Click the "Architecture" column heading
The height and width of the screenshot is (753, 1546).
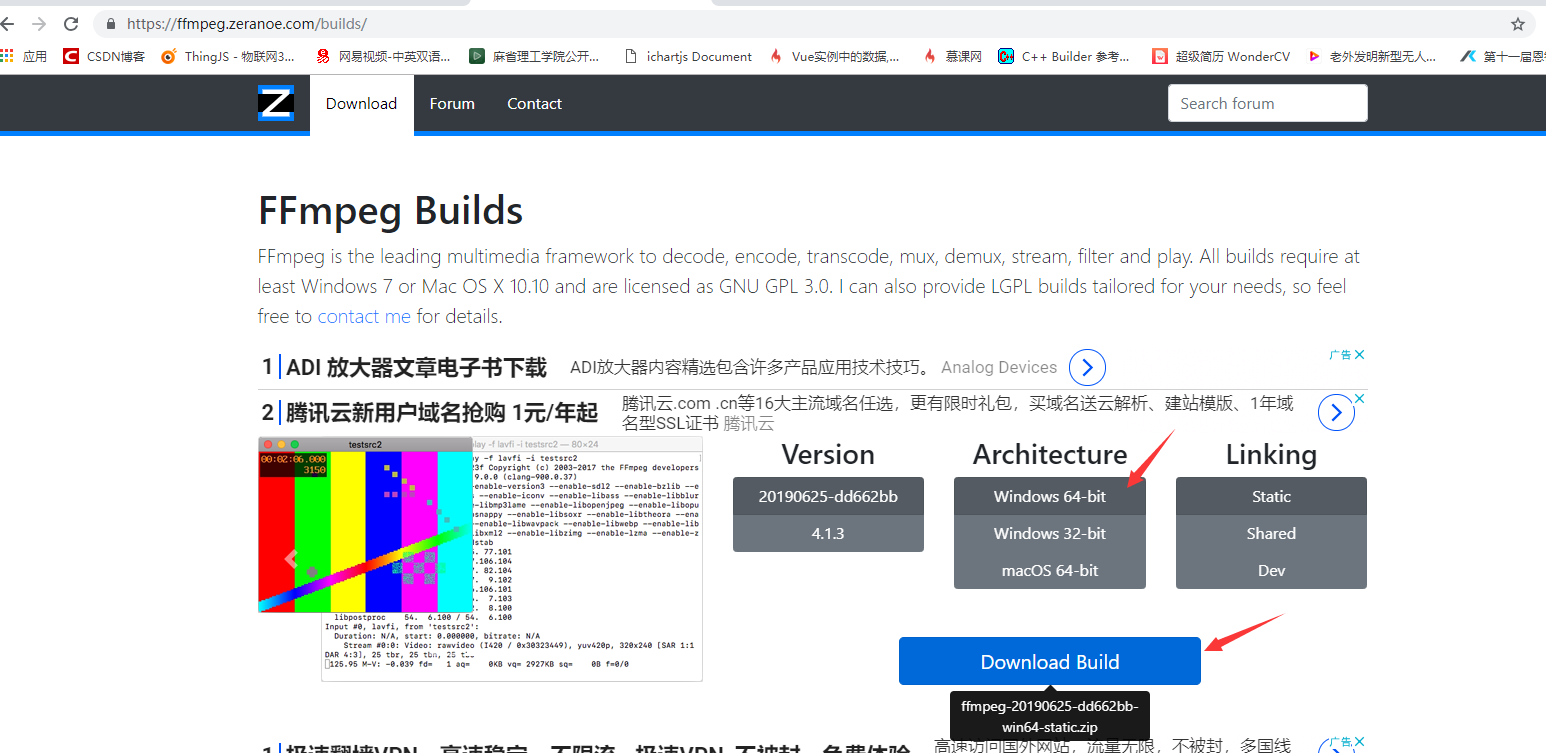pos(1050,455)
